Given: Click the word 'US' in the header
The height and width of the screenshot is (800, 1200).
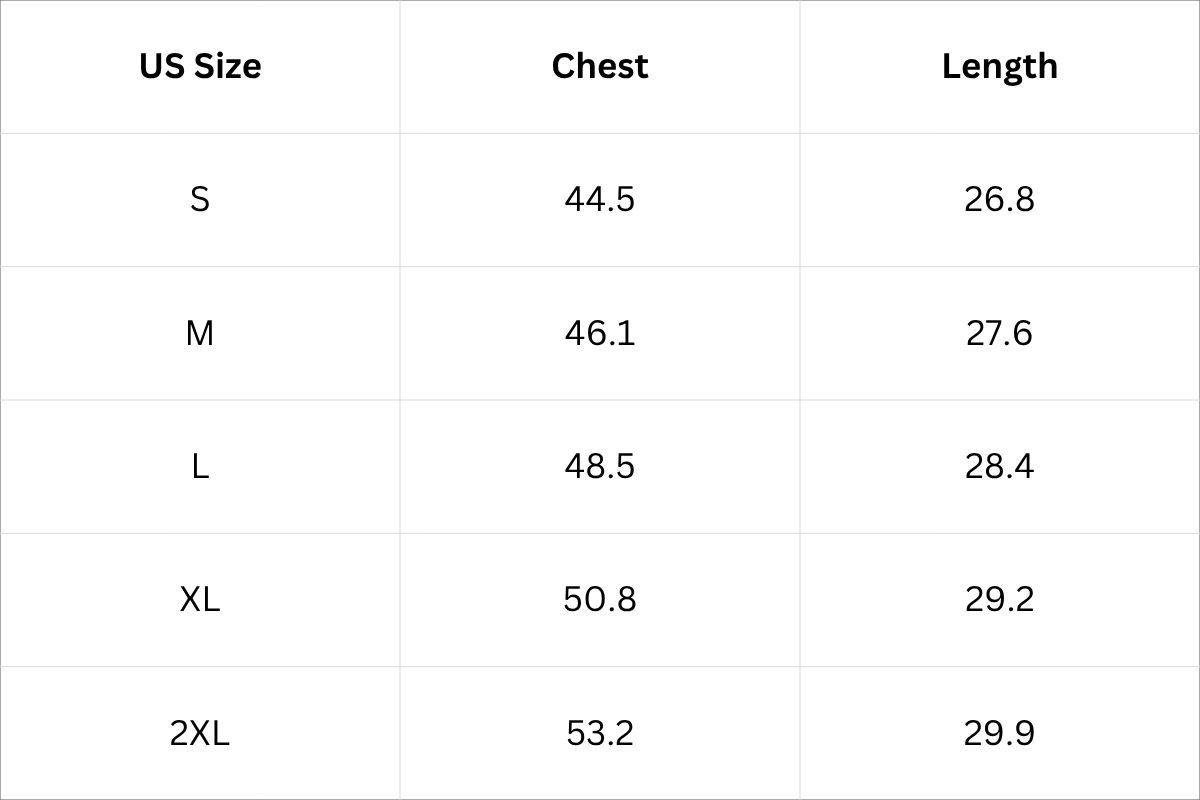Looking at the screenshot, I should (160, 66).
